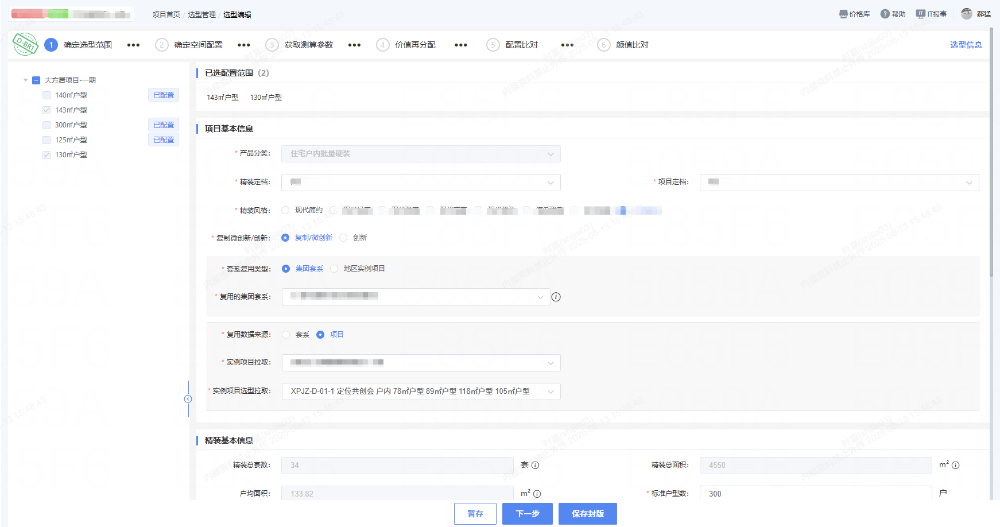The image size is (1000, 527).
Task: Select the 创新 radio button
Action: pyautogui.click(x=343, y=238)
